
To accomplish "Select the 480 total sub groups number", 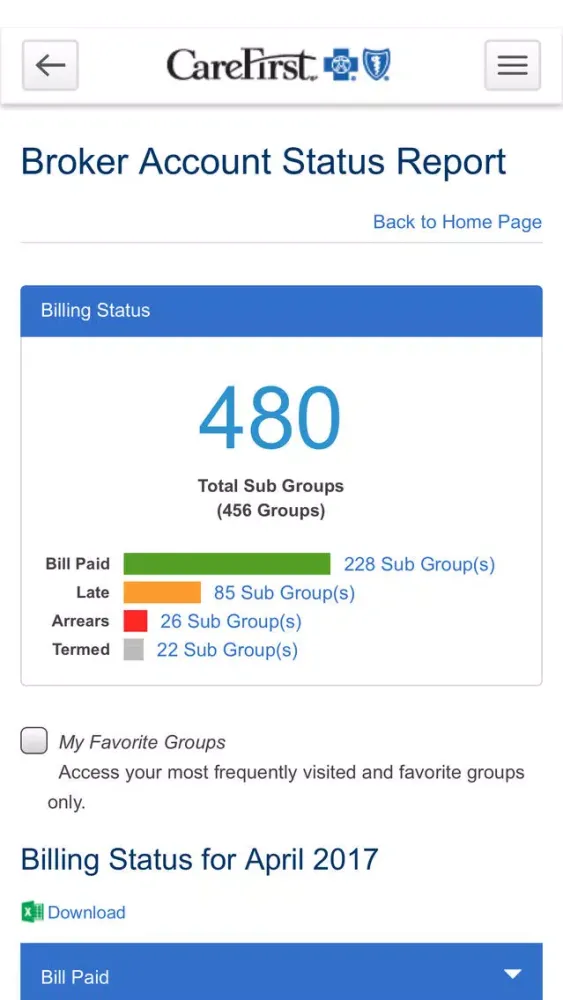I will (x=270, y=418).
